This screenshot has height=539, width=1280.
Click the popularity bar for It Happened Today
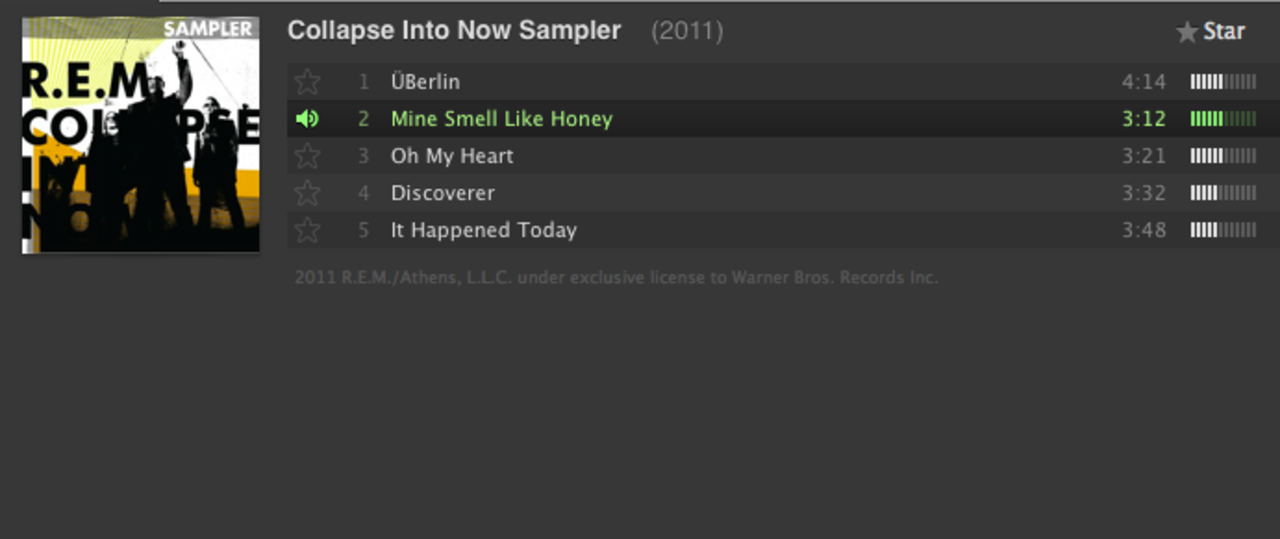[x=1223, y=230]
